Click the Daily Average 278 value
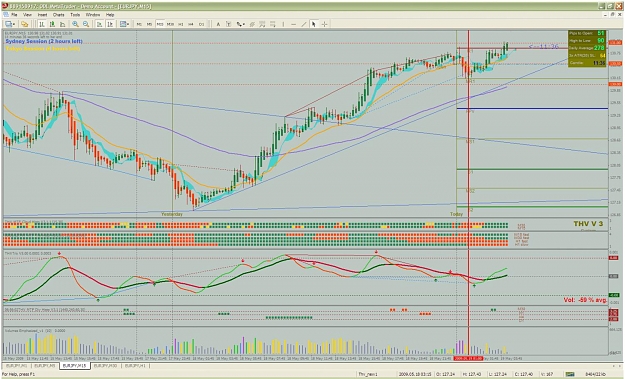This screenshot has height=379, width=625. (x=599, y=48)
